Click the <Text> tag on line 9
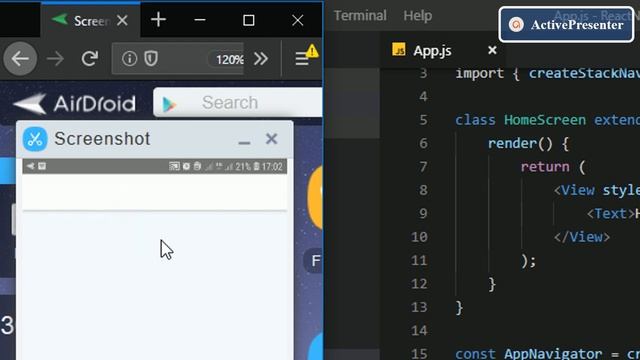 [x=611, y=213]
